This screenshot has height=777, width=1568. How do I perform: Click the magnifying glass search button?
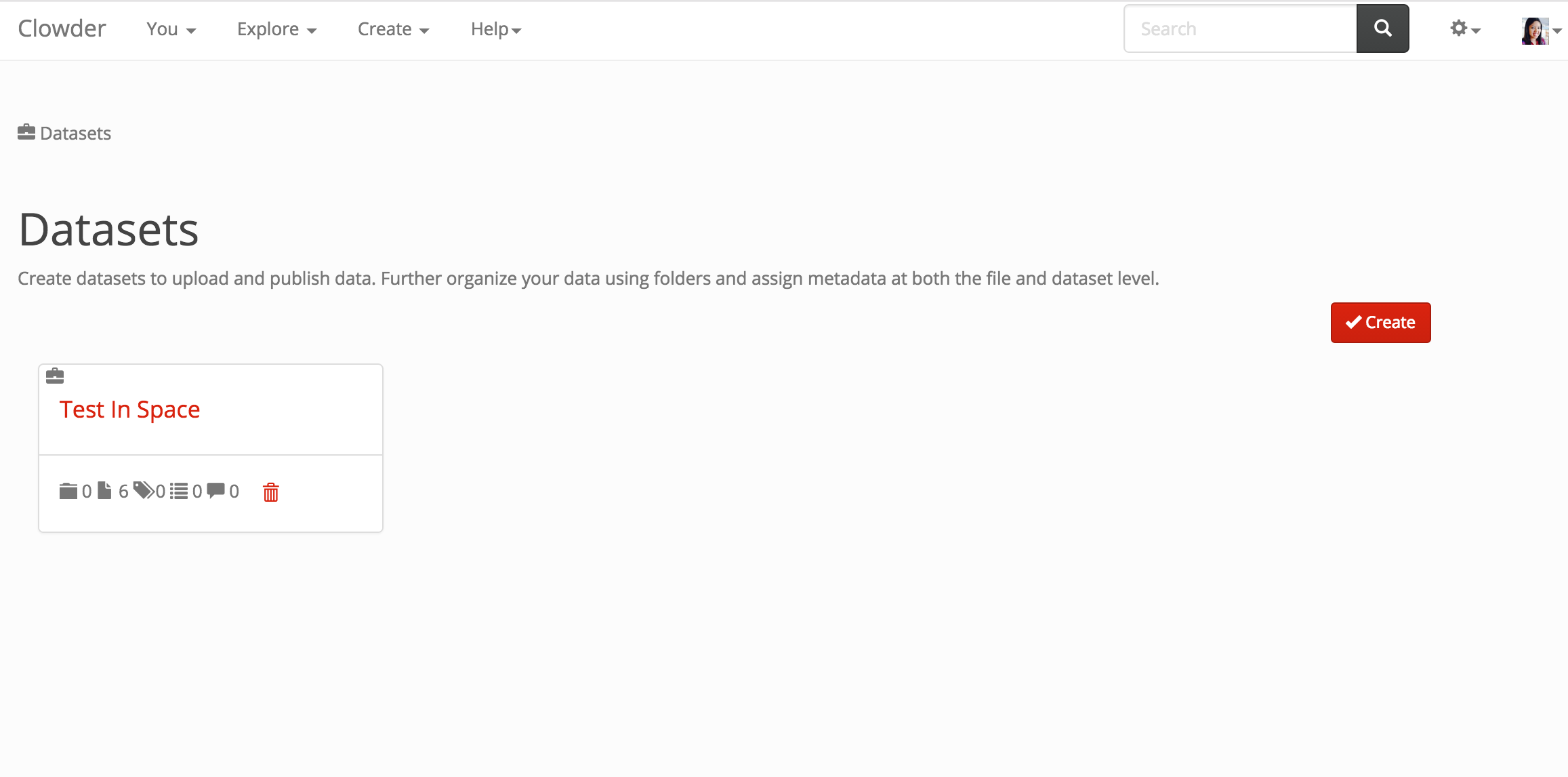[1382, 28]
